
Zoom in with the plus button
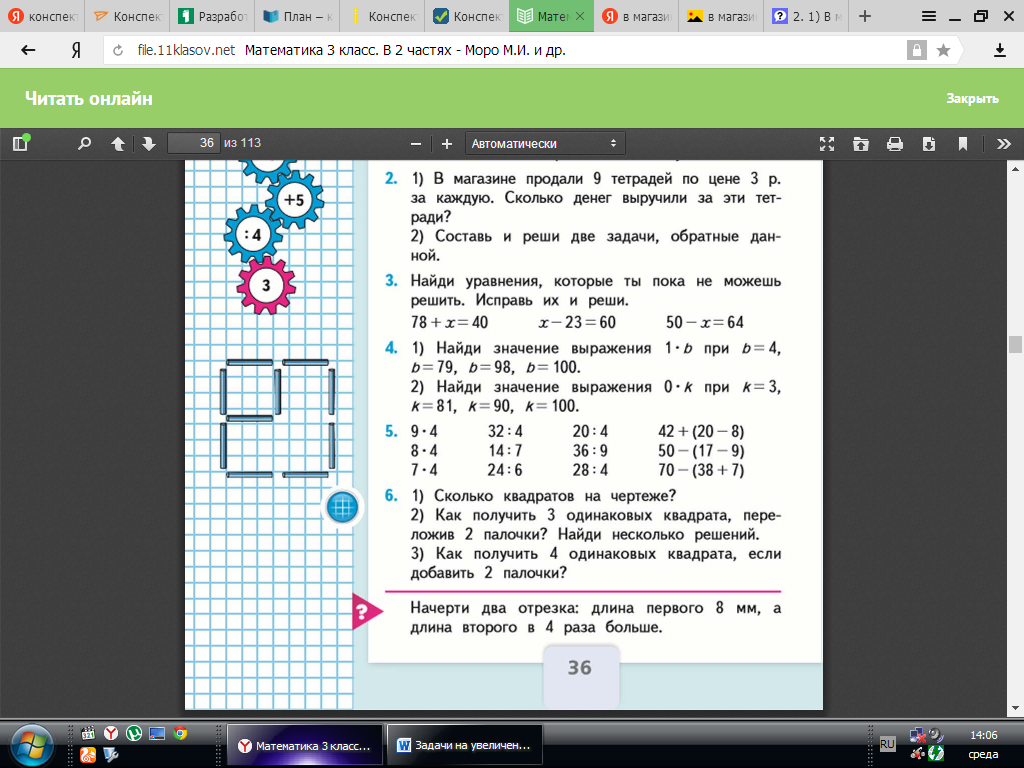(x=447, y=143)
